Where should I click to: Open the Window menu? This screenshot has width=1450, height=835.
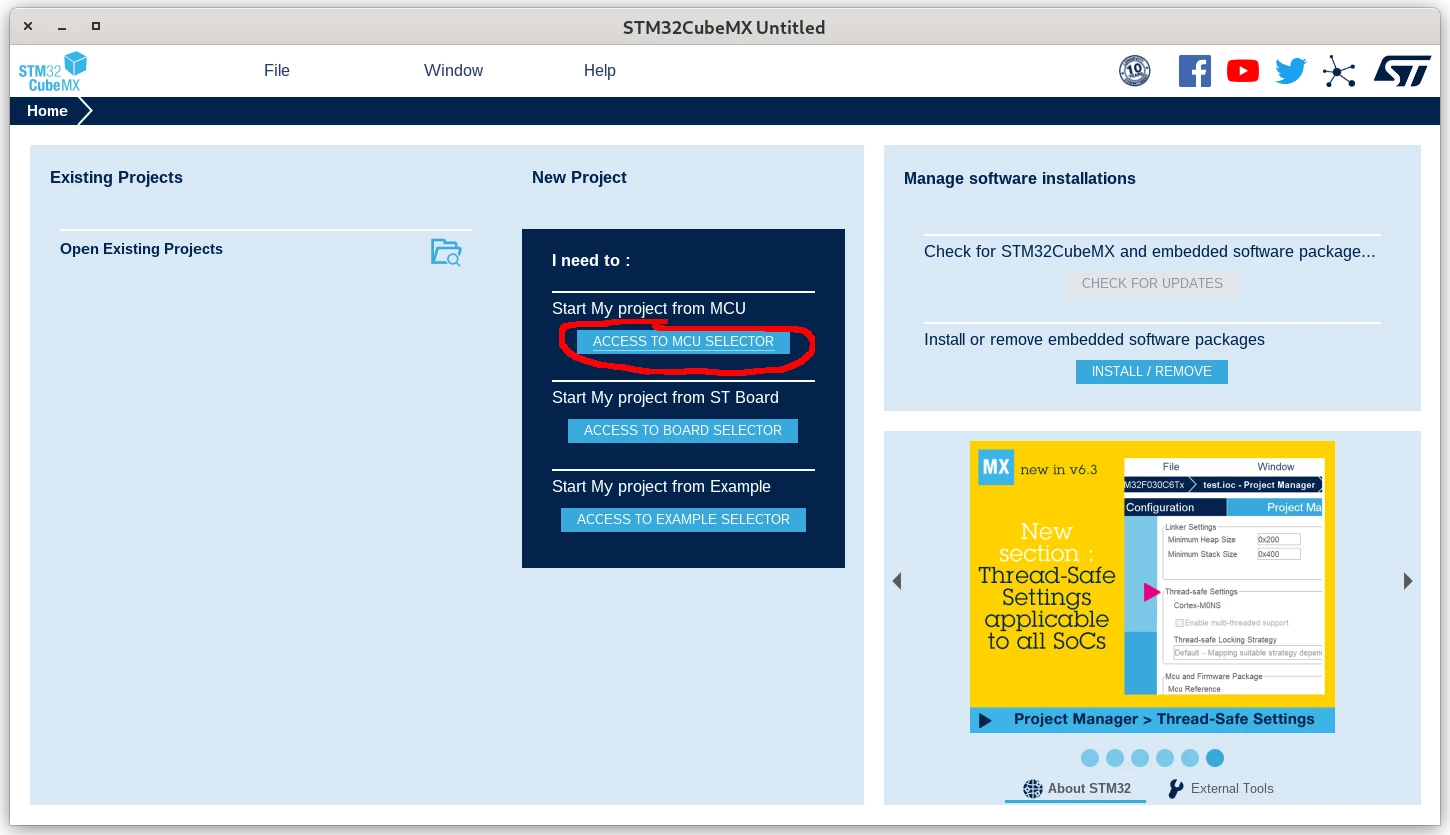pos(453,71)
